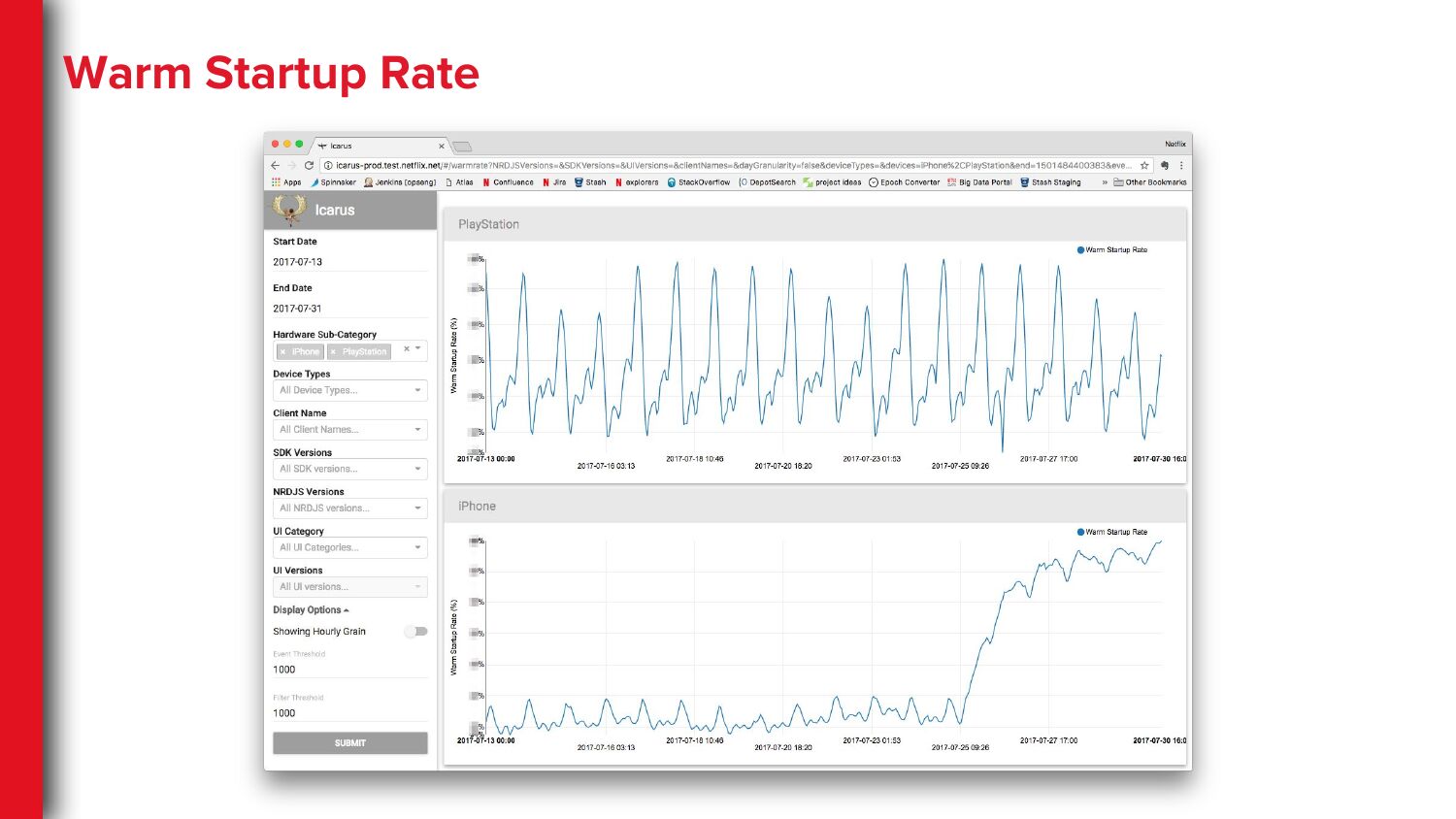
Task: Click the Icarus logo in the sidebar header
Action: 288,210
